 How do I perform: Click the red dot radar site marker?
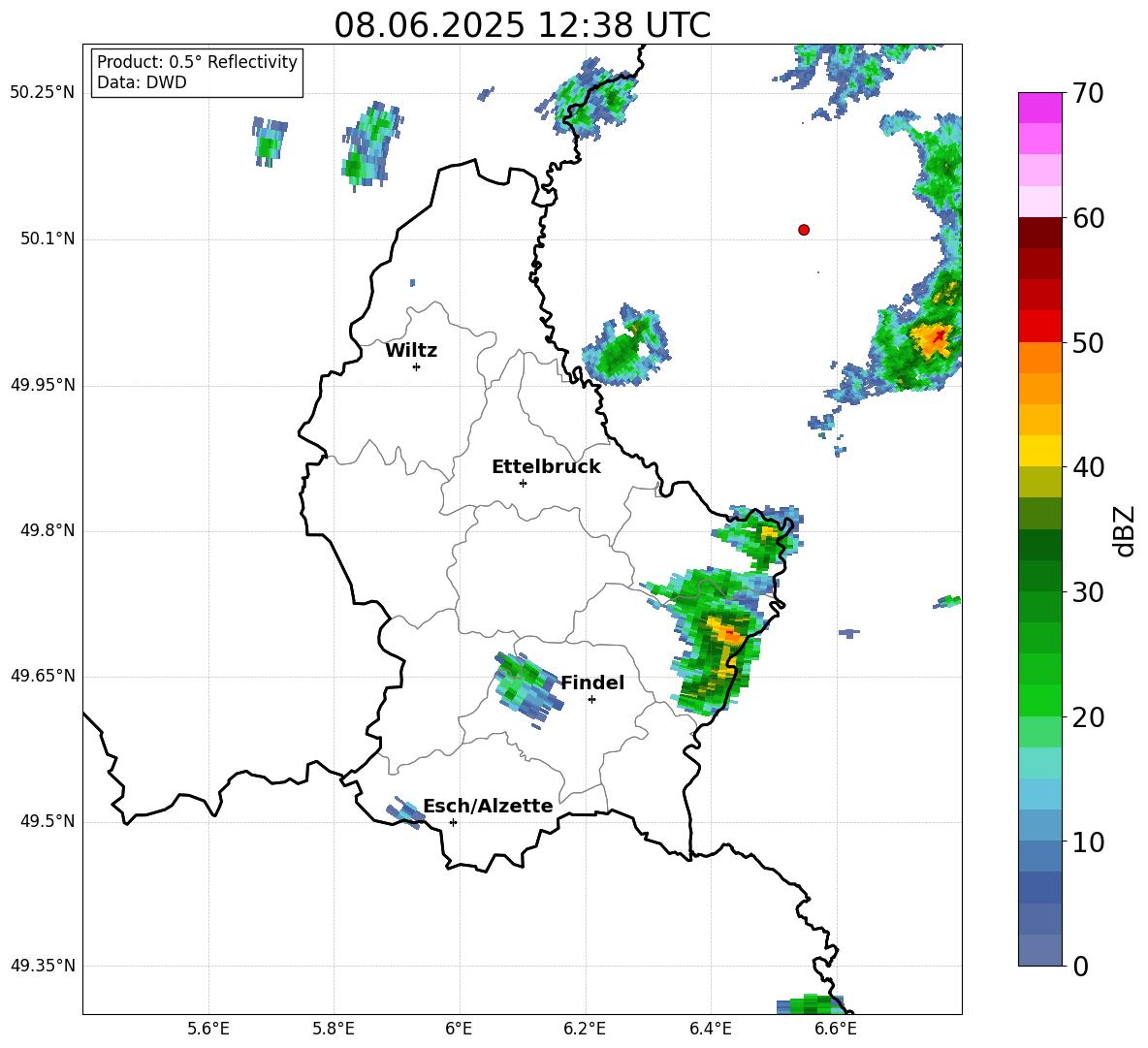pos(804,230)
